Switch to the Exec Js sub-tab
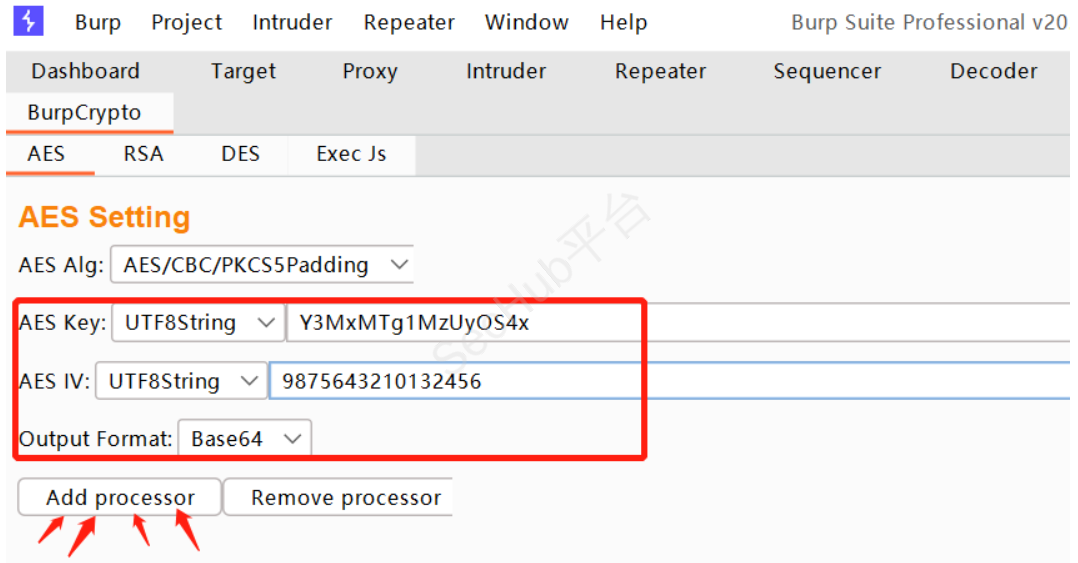The height and width of the screenshot is (563, 1078). click(351, 154)
